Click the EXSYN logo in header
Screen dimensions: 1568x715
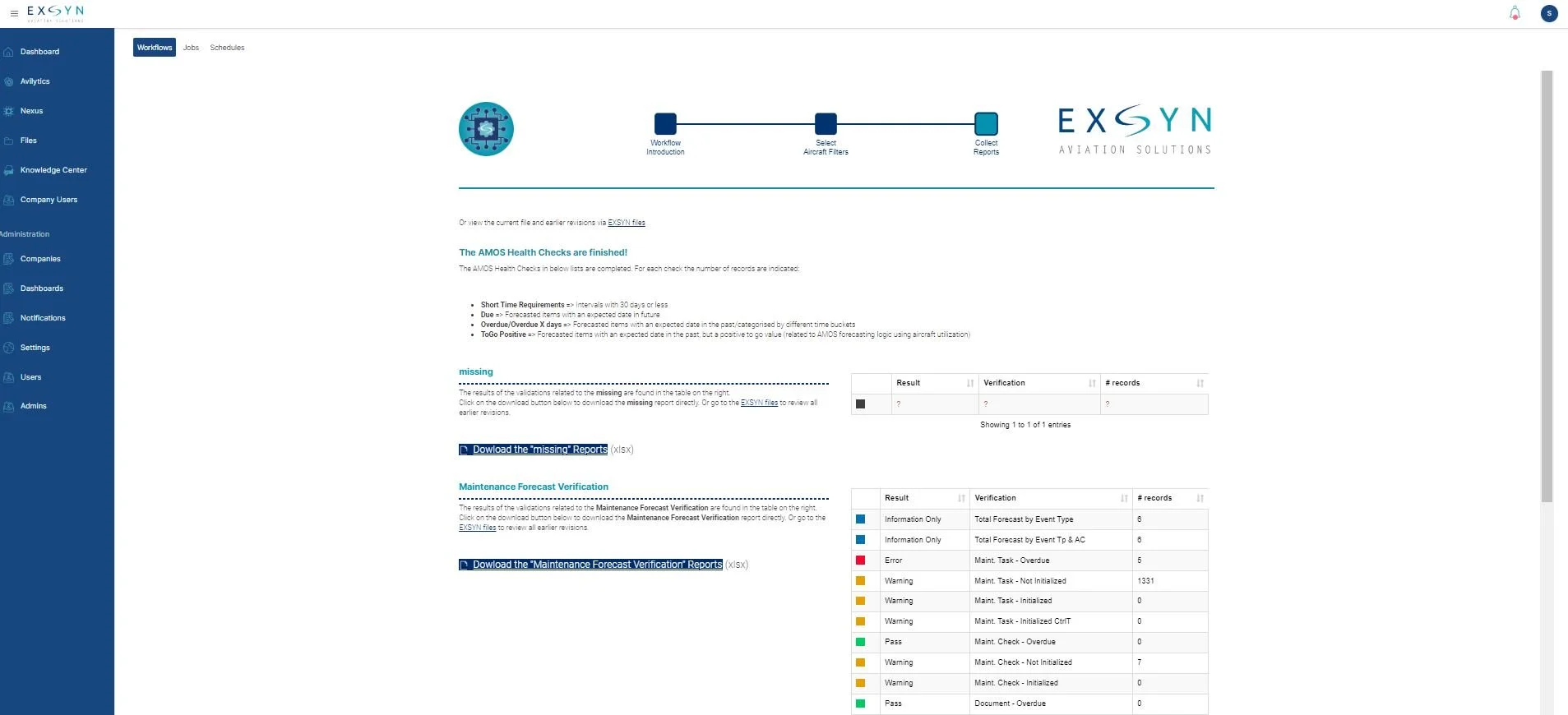(55, 13)
